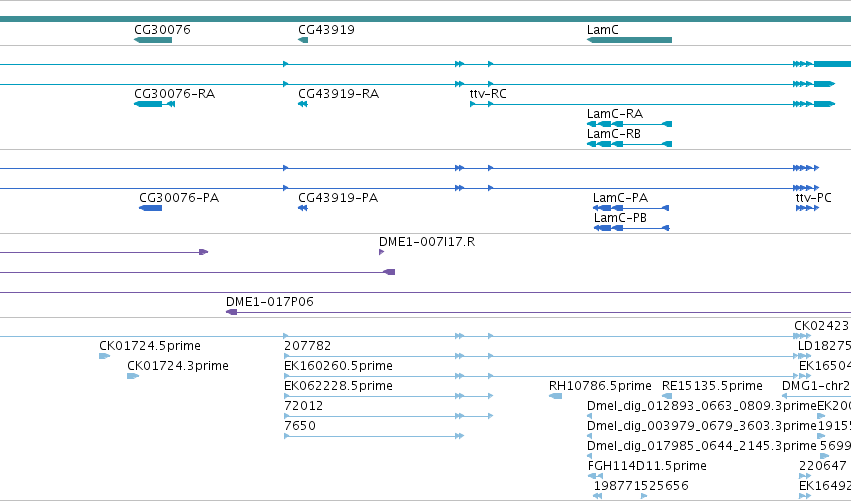Select the LamC-PB coding feature
Screen dimensions: 851x501
point(632,228)
